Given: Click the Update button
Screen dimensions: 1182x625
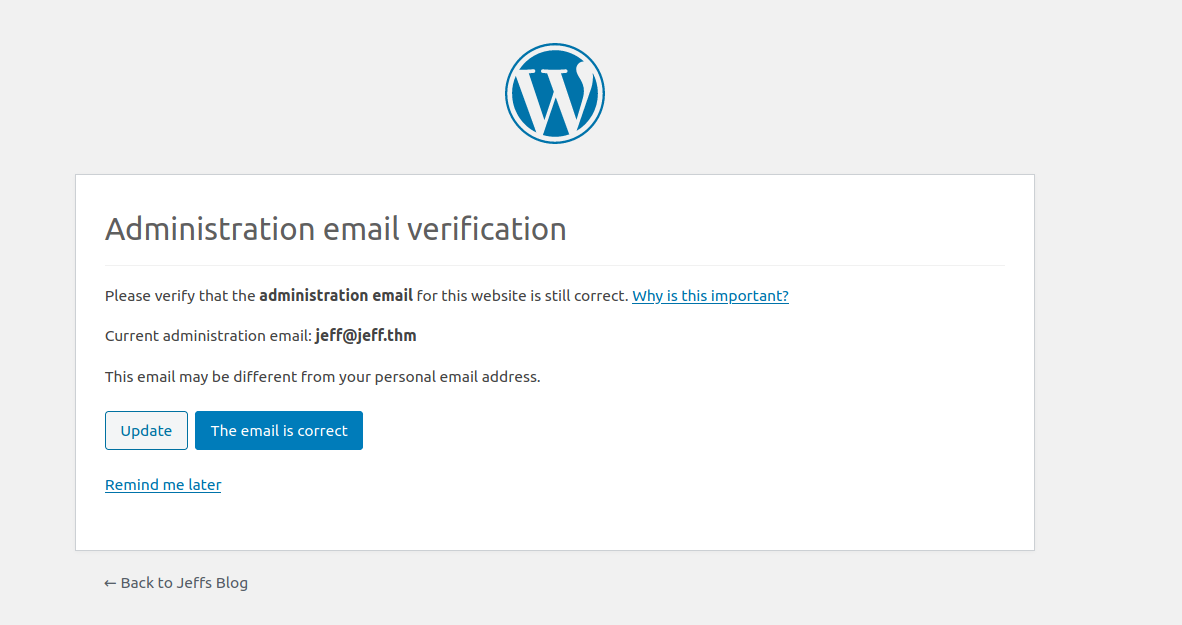Looking at the screenshot, I should coord(146,430).
